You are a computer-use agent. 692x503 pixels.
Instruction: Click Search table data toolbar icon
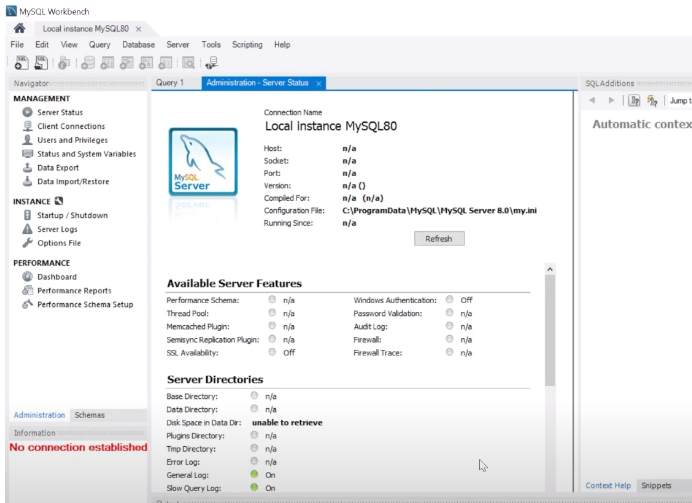pos(188,63)
